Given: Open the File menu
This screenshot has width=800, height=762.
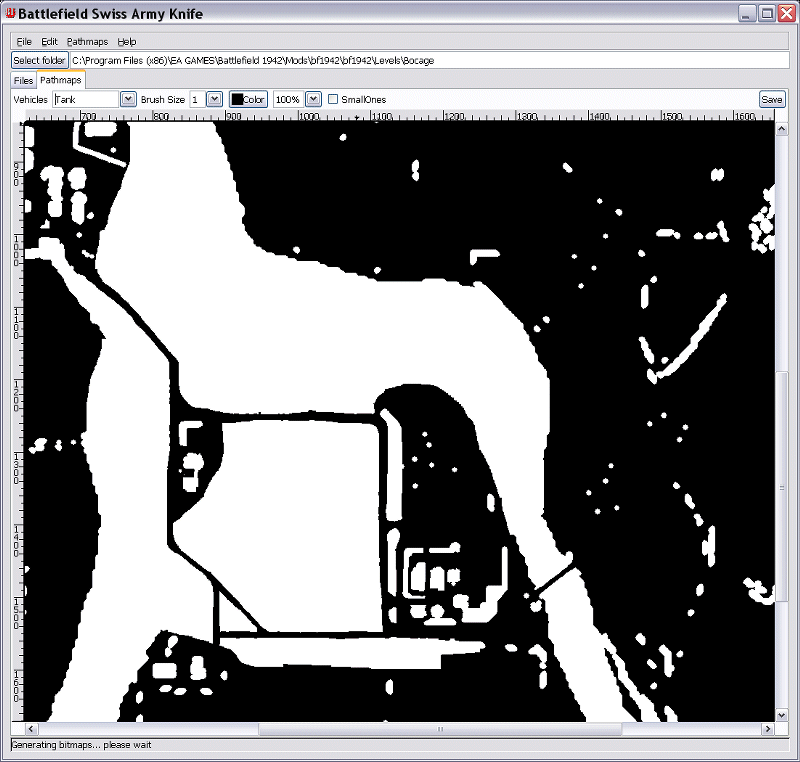Looking at the screenshot, I should [24, 42].
